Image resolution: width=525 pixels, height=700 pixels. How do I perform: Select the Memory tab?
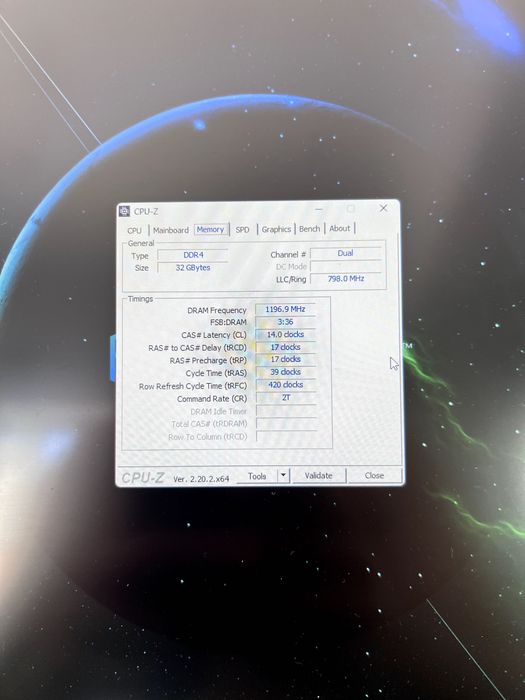coord(210,229)
